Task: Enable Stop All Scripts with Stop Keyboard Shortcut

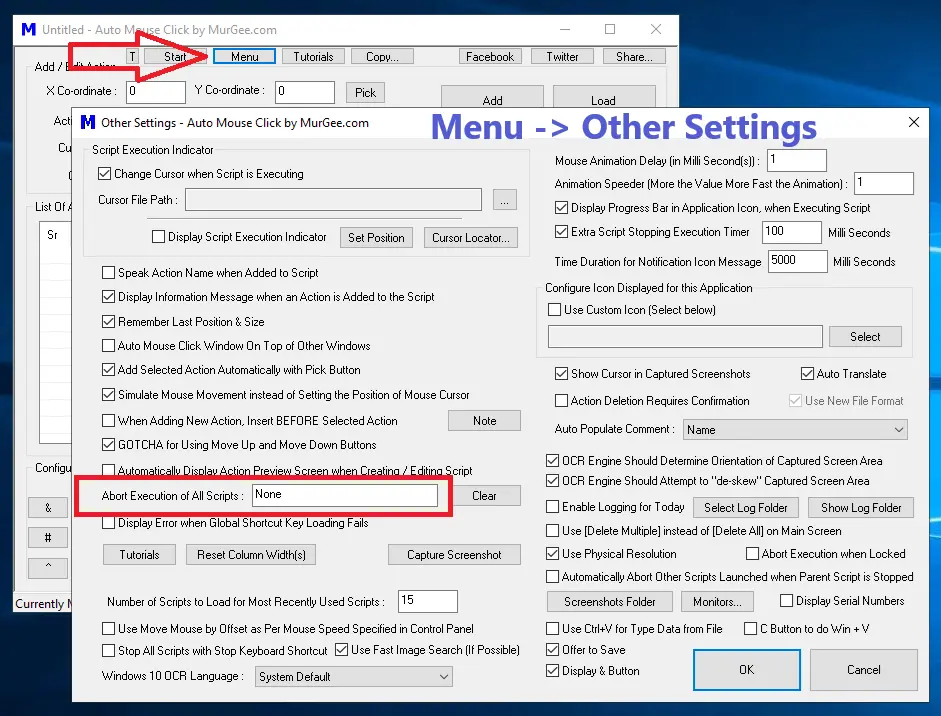Action: click(109, 651)
